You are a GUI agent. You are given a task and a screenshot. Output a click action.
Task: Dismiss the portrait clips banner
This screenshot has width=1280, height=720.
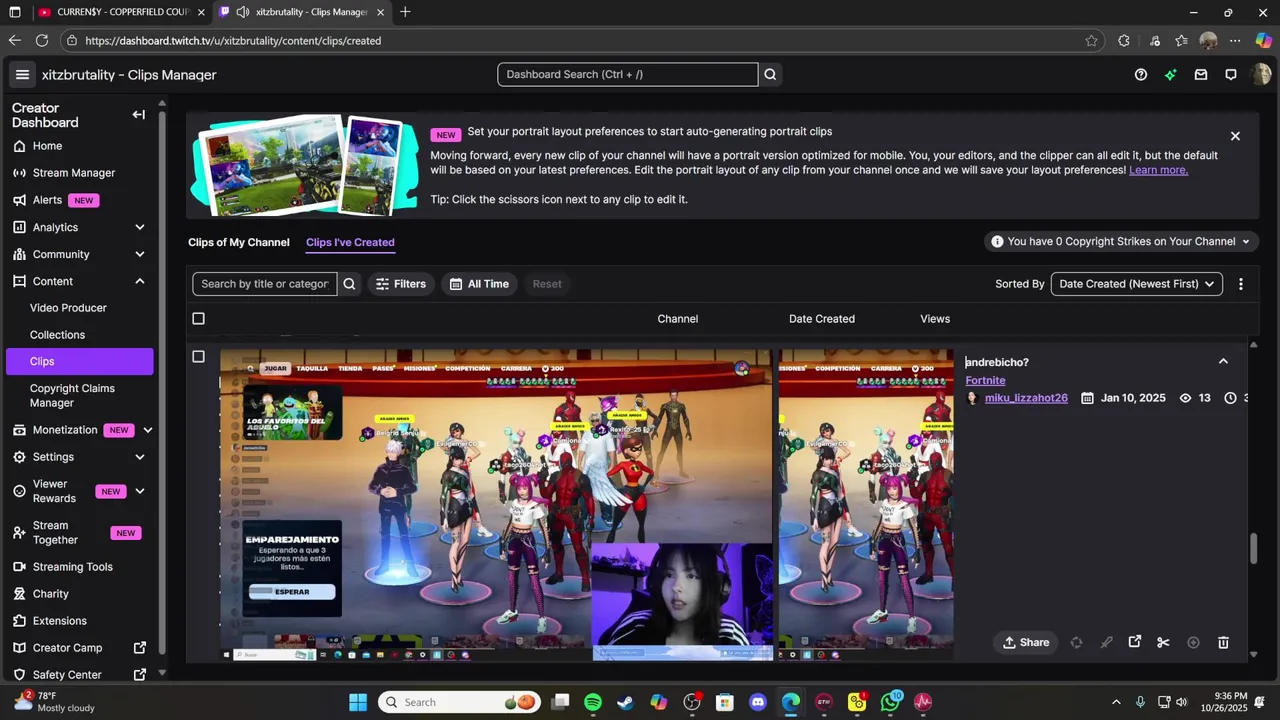[x=1235, y=136]
